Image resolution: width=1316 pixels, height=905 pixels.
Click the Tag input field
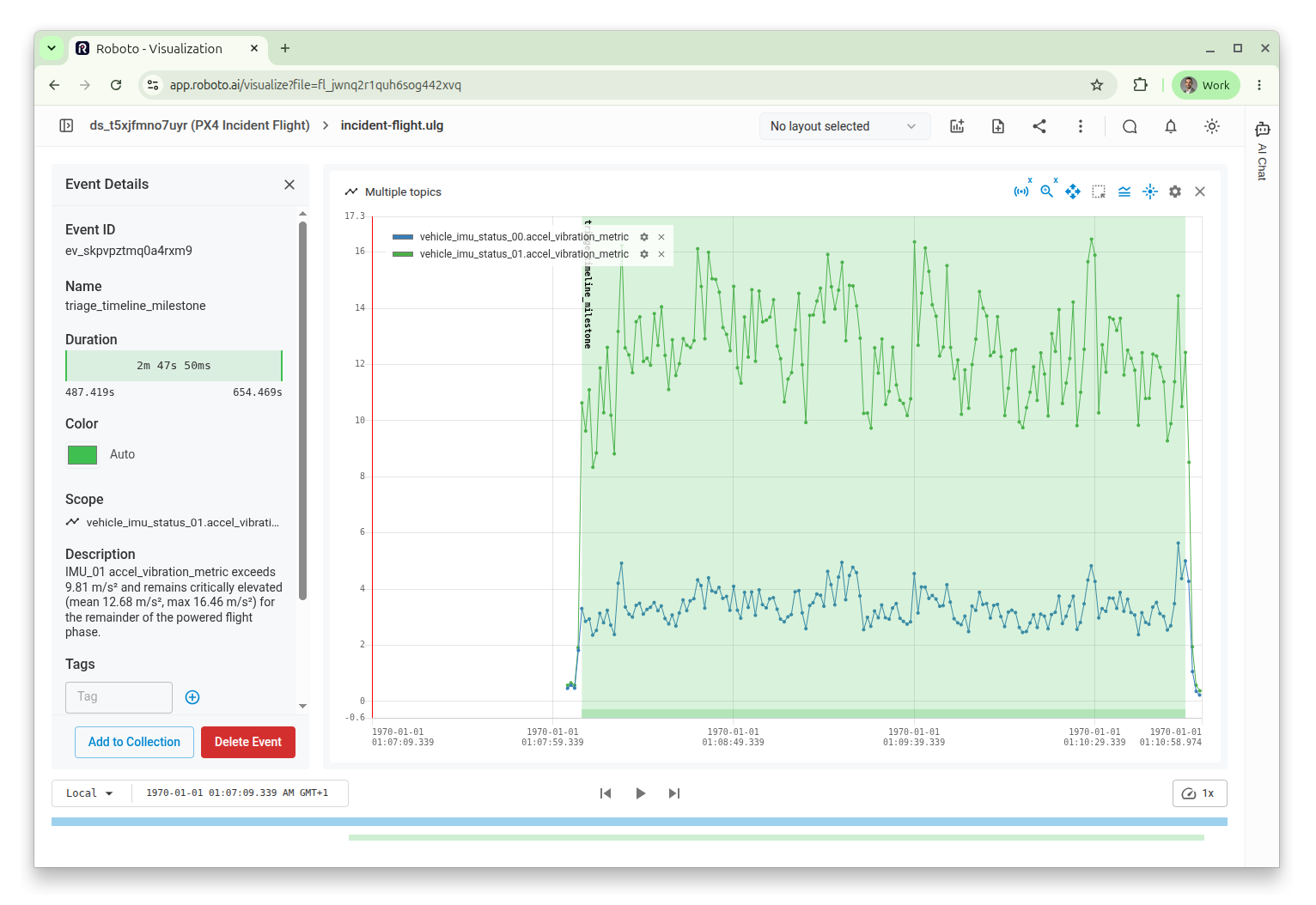119,697
